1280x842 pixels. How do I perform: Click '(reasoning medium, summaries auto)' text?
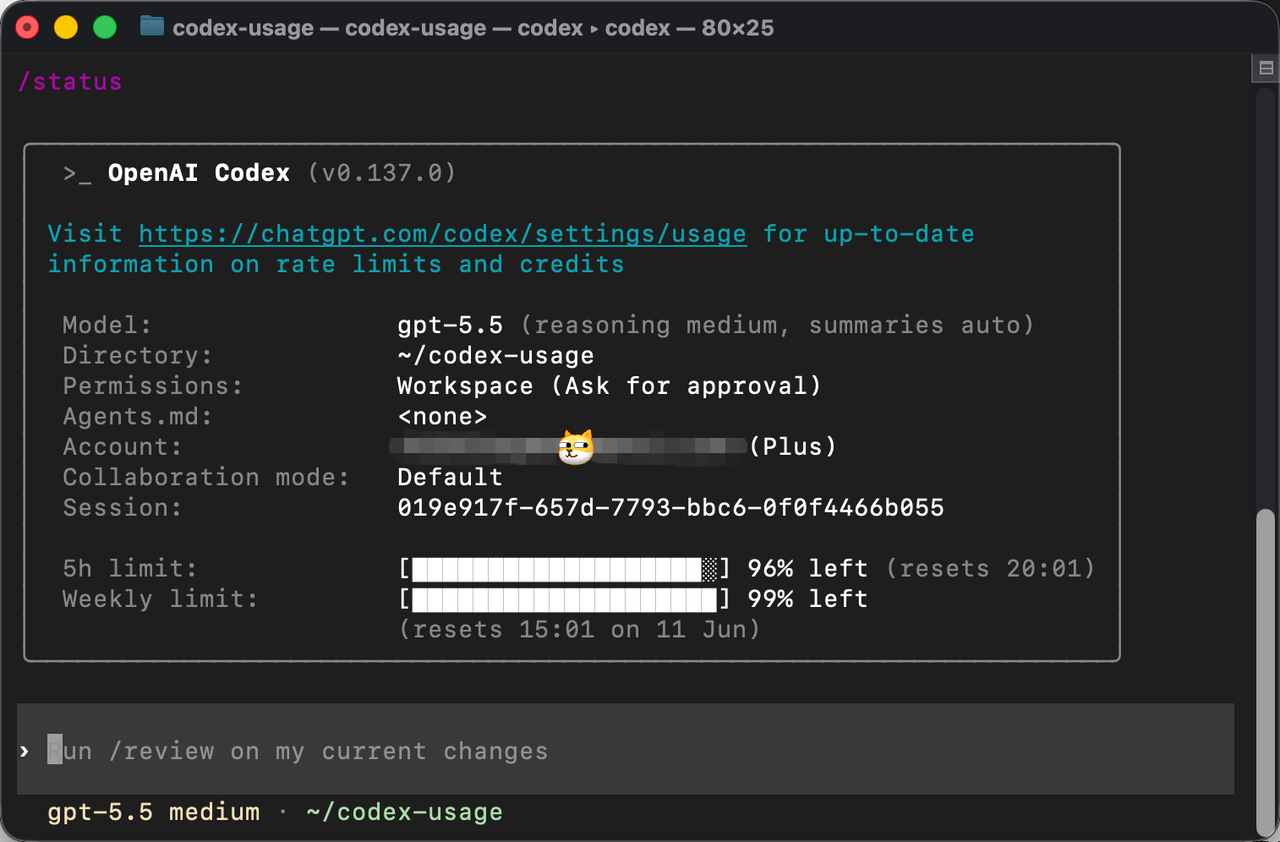777,325
